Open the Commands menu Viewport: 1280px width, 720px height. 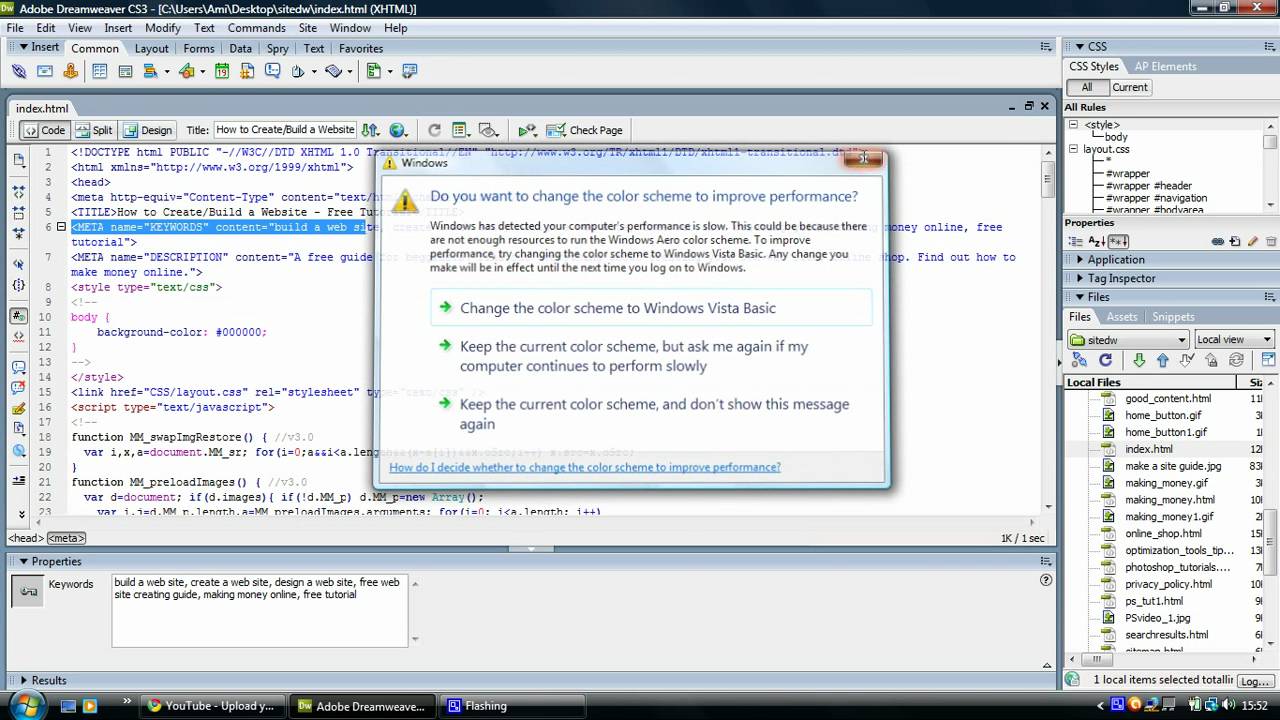tap(257, 28)
